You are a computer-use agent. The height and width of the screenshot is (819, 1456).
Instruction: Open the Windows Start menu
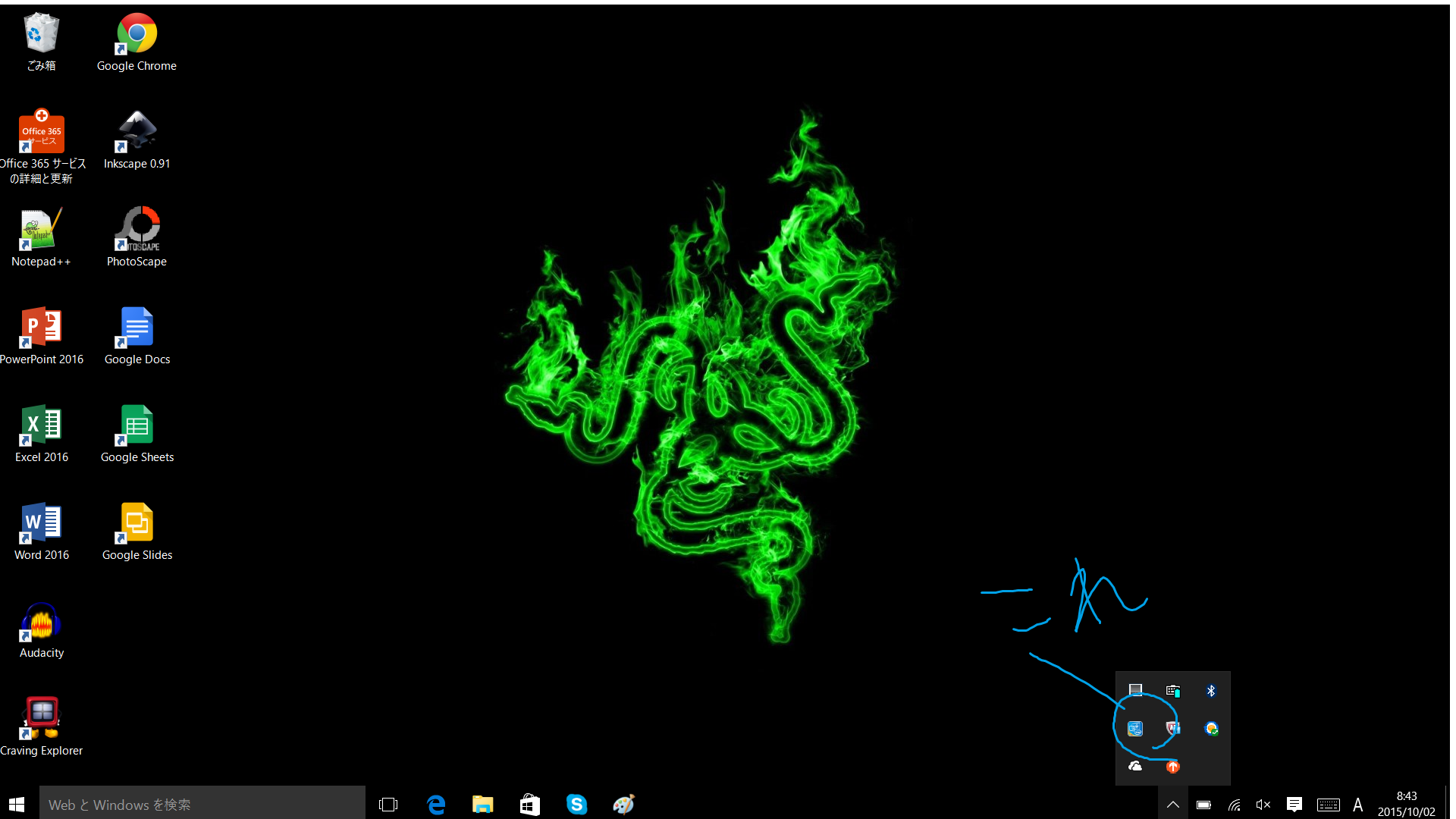(17, 804)
